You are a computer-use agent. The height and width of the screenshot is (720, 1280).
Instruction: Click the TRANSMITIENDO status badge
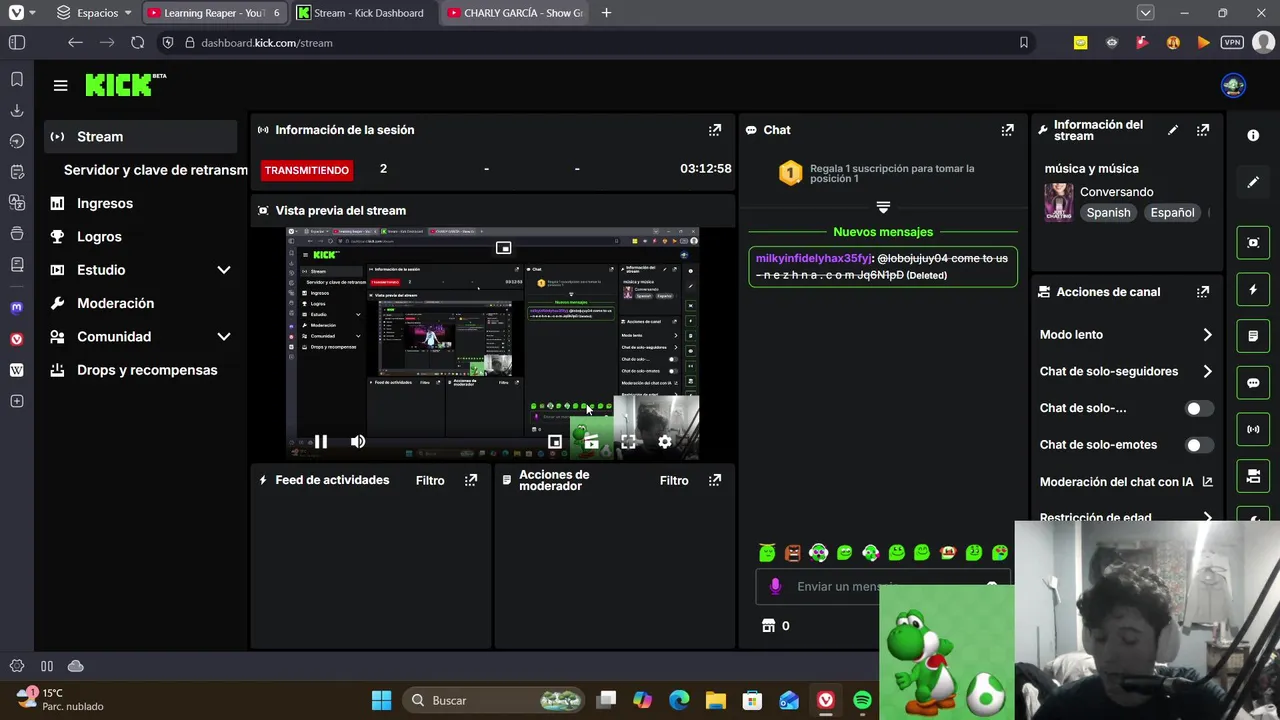tap(307, 170)
